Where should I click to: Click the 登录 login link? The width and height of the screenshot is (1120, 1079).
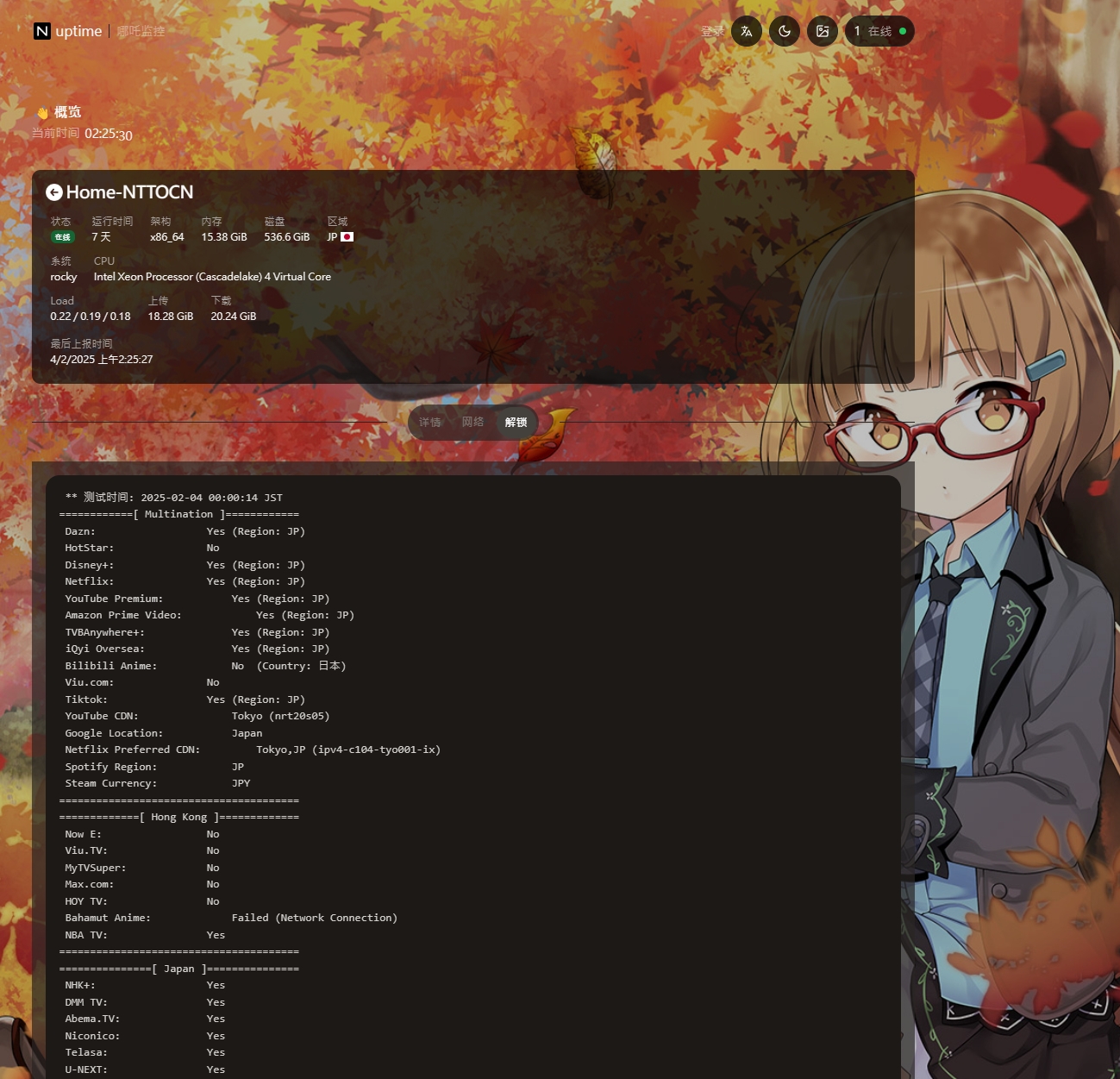[712, 31]
